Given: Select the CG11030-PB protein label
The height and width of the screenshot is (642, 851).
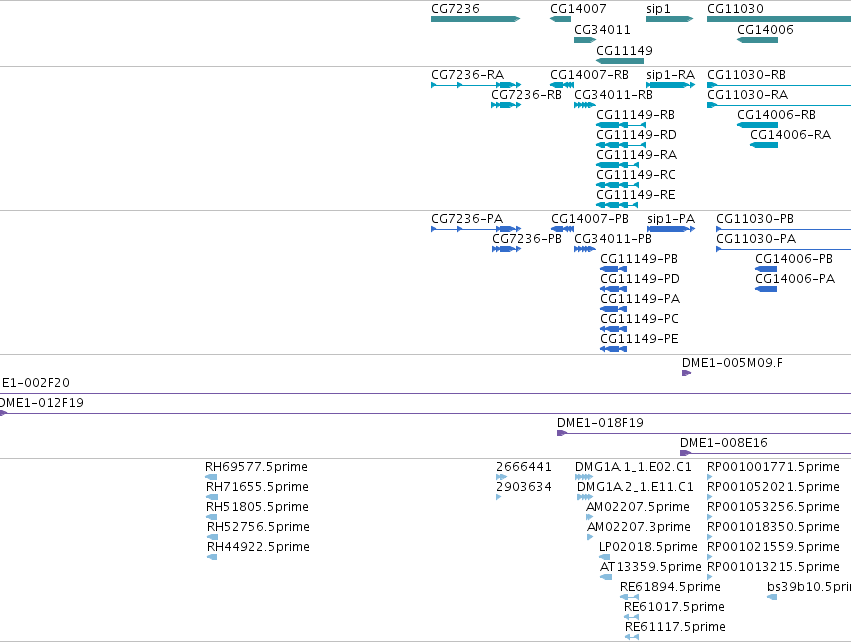Looking at the screenshot, I should 755,219.
